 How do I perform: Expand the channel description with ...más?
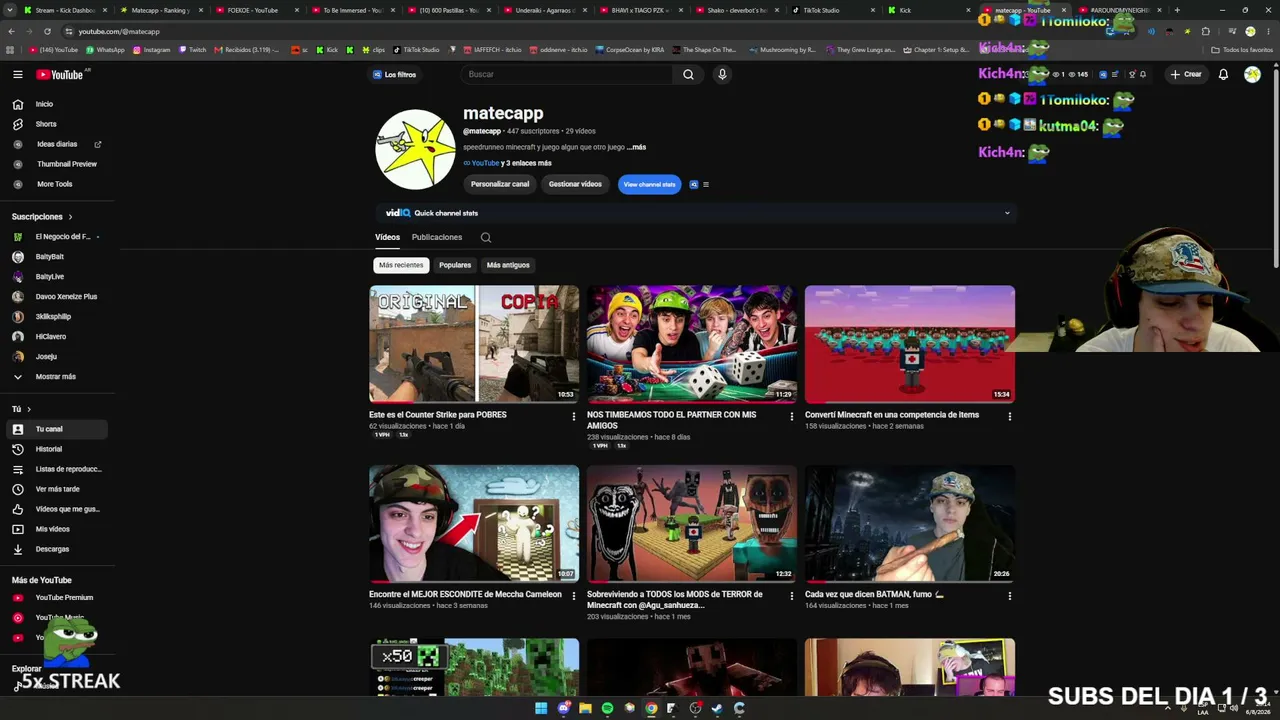click(x=636, y=147)
